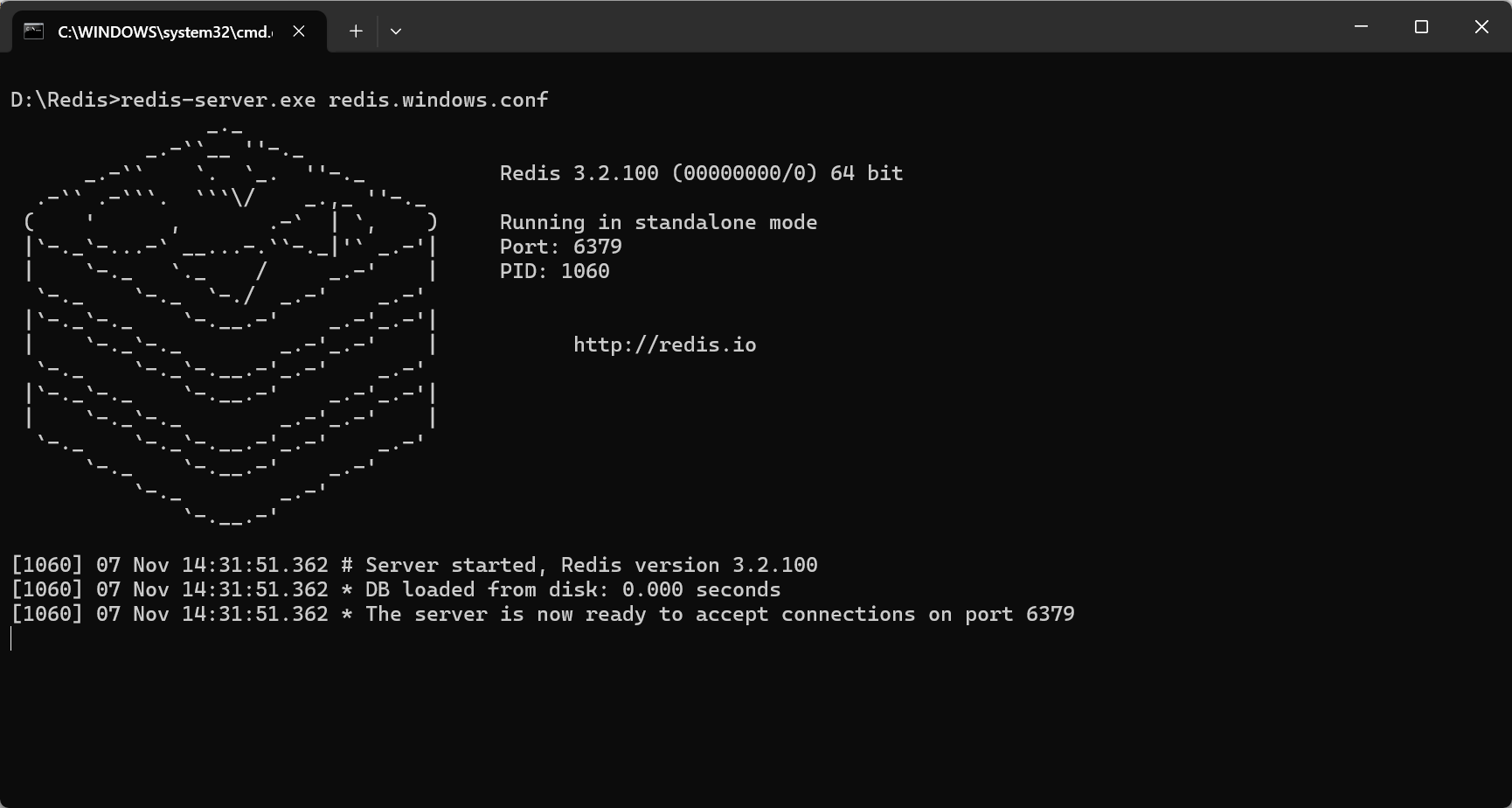Click the 'ready to accept connections' log line
The width and height of the screenshot is (1512, 808).
tap(543, 614)
